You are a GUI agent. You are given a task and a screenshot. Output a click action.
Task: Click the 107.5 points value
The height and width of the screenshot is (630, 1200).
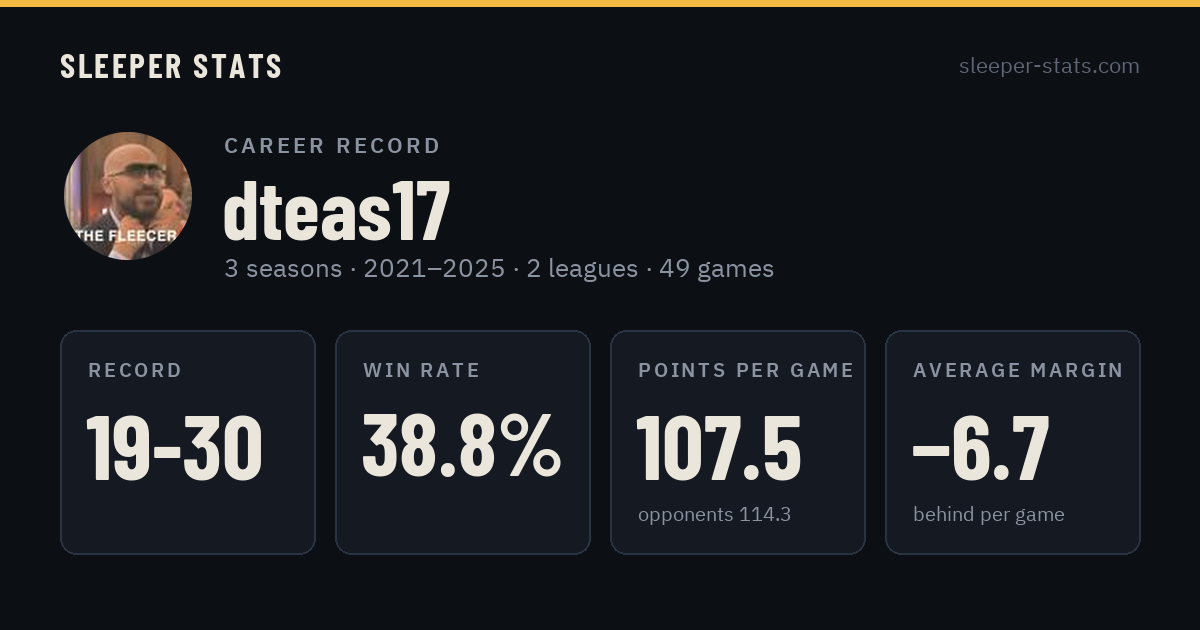pos(719,447)
